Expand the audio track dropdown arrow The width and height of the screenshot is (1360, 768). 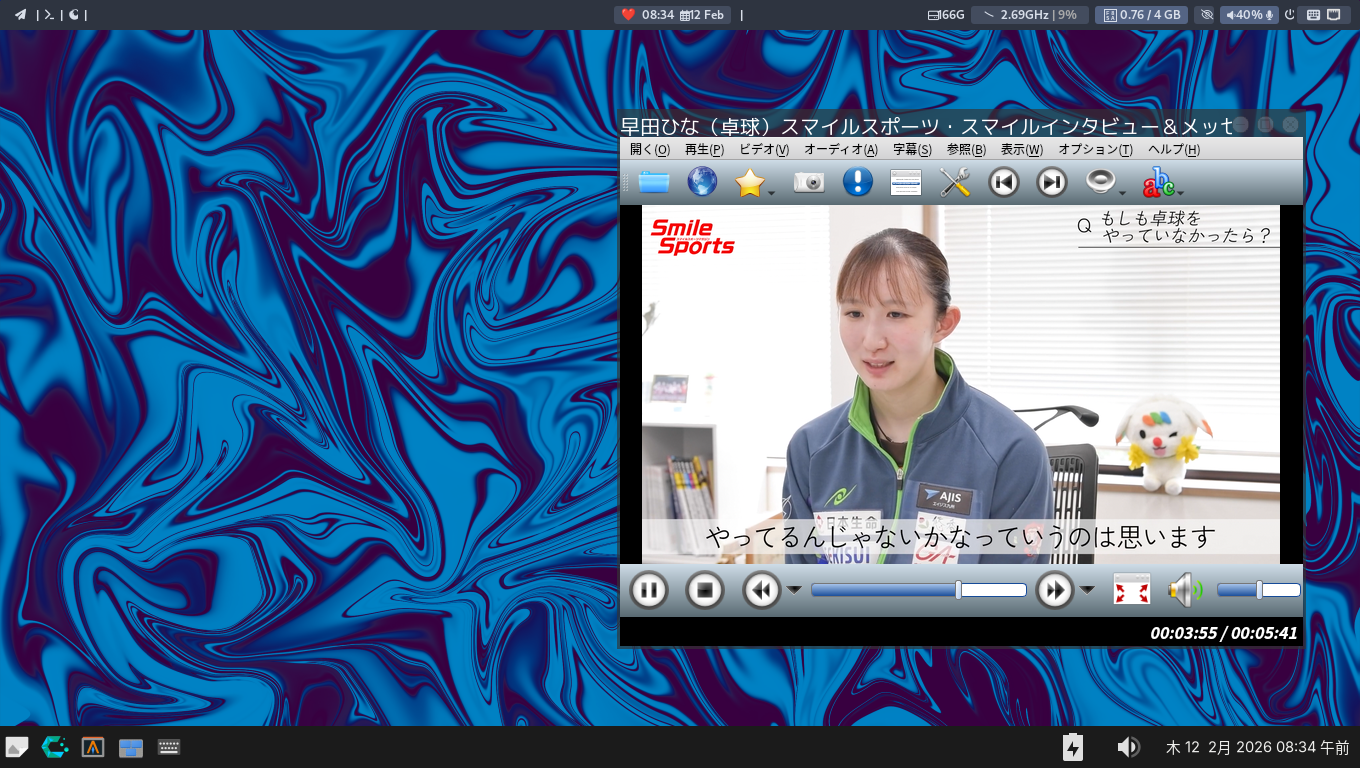tap(1122, 191)
